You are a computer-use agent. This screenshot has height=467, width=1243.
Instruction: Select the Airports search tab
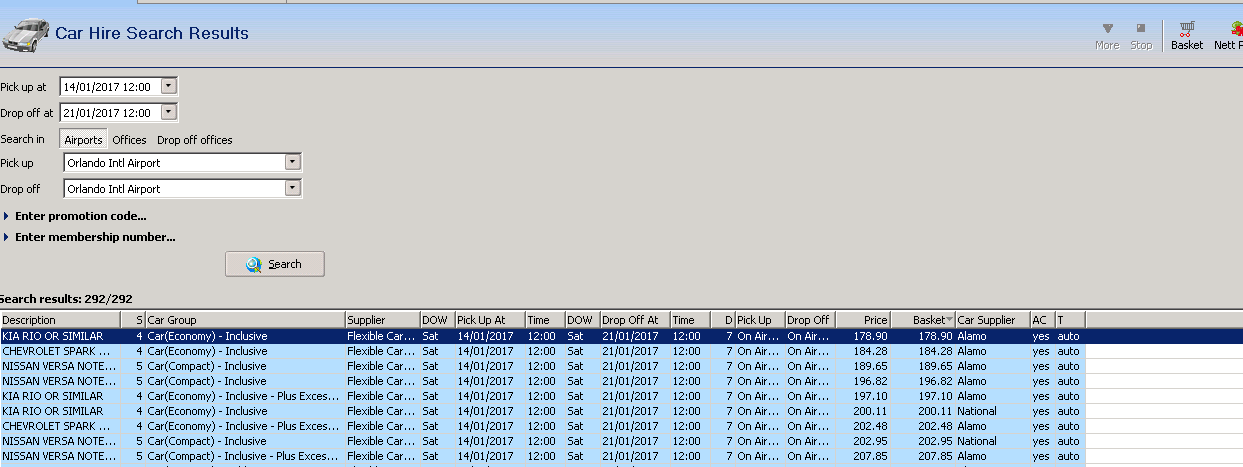[x=83, y=140]
